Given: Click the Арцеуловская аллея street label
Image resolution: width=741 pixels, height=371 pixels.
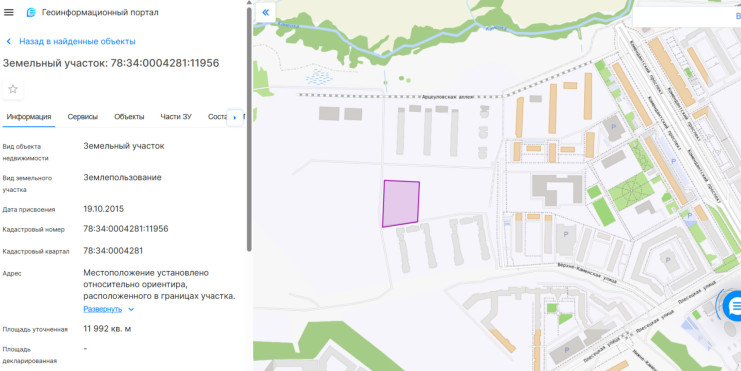Looking at the screenshot, I should coord(448,96).
